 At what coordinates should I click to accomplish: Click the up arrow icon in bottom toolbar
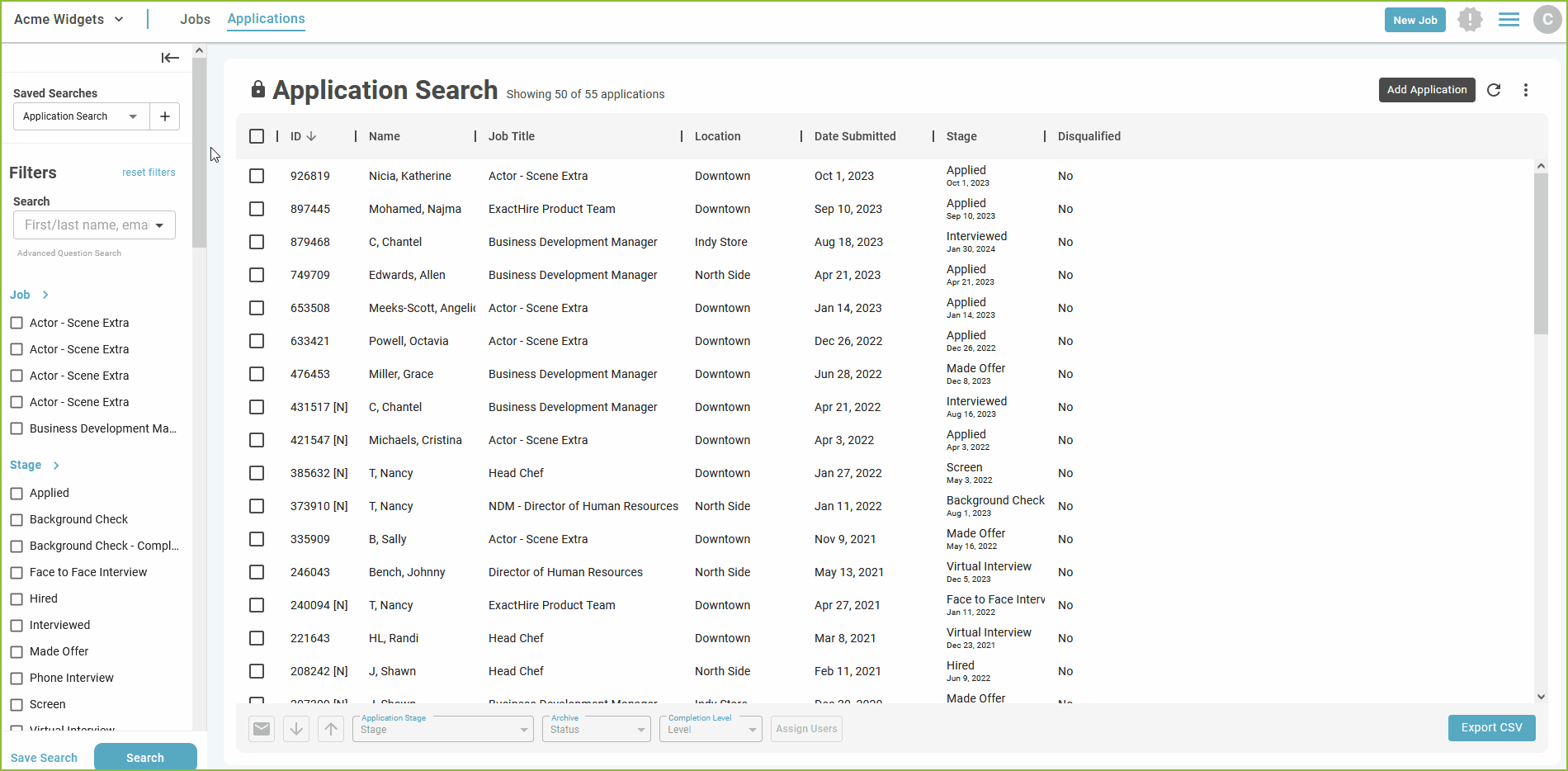pos(331,729)
